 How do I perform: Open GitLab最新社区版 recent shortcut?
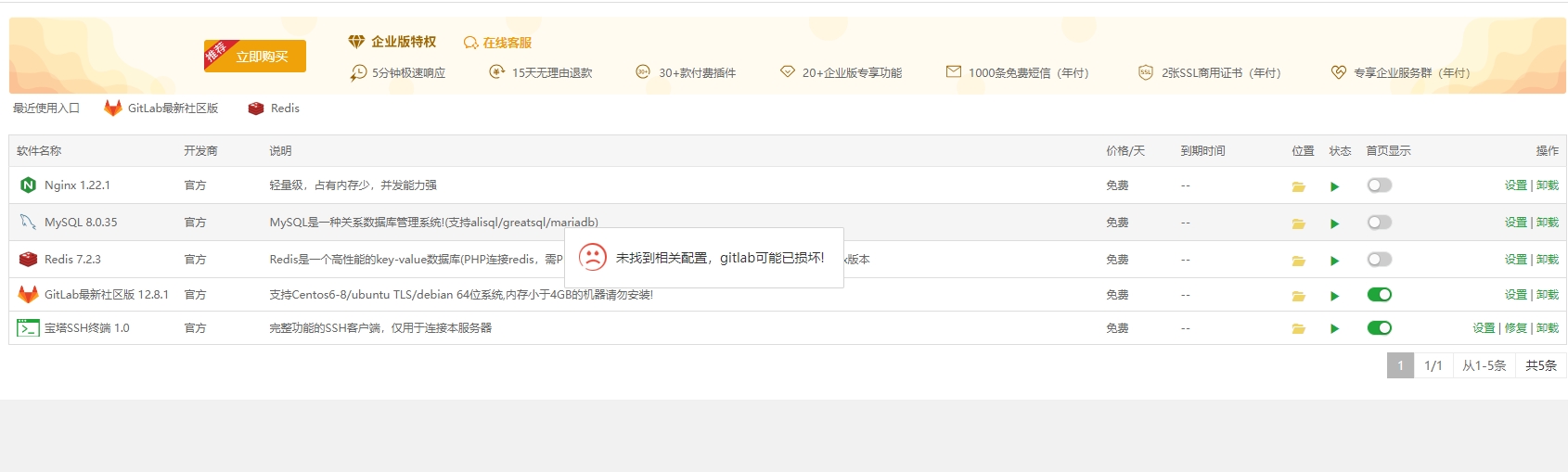pyautogui.click(x=161, y=108)
